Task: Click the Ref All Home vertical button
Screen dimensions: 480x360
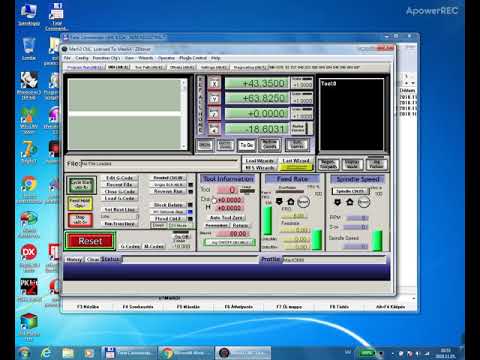Action: [x=201, y=106]
